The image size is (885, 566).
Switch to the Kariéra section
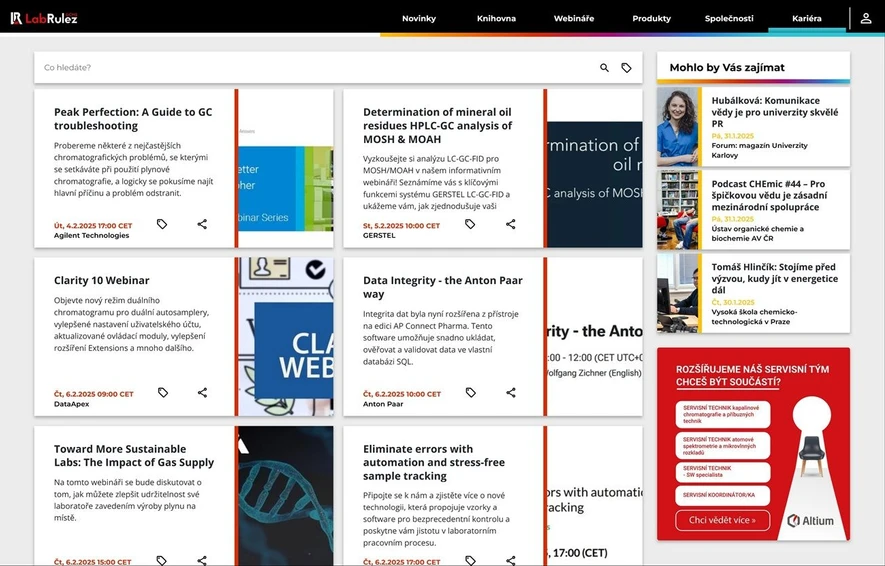(806, 19)
